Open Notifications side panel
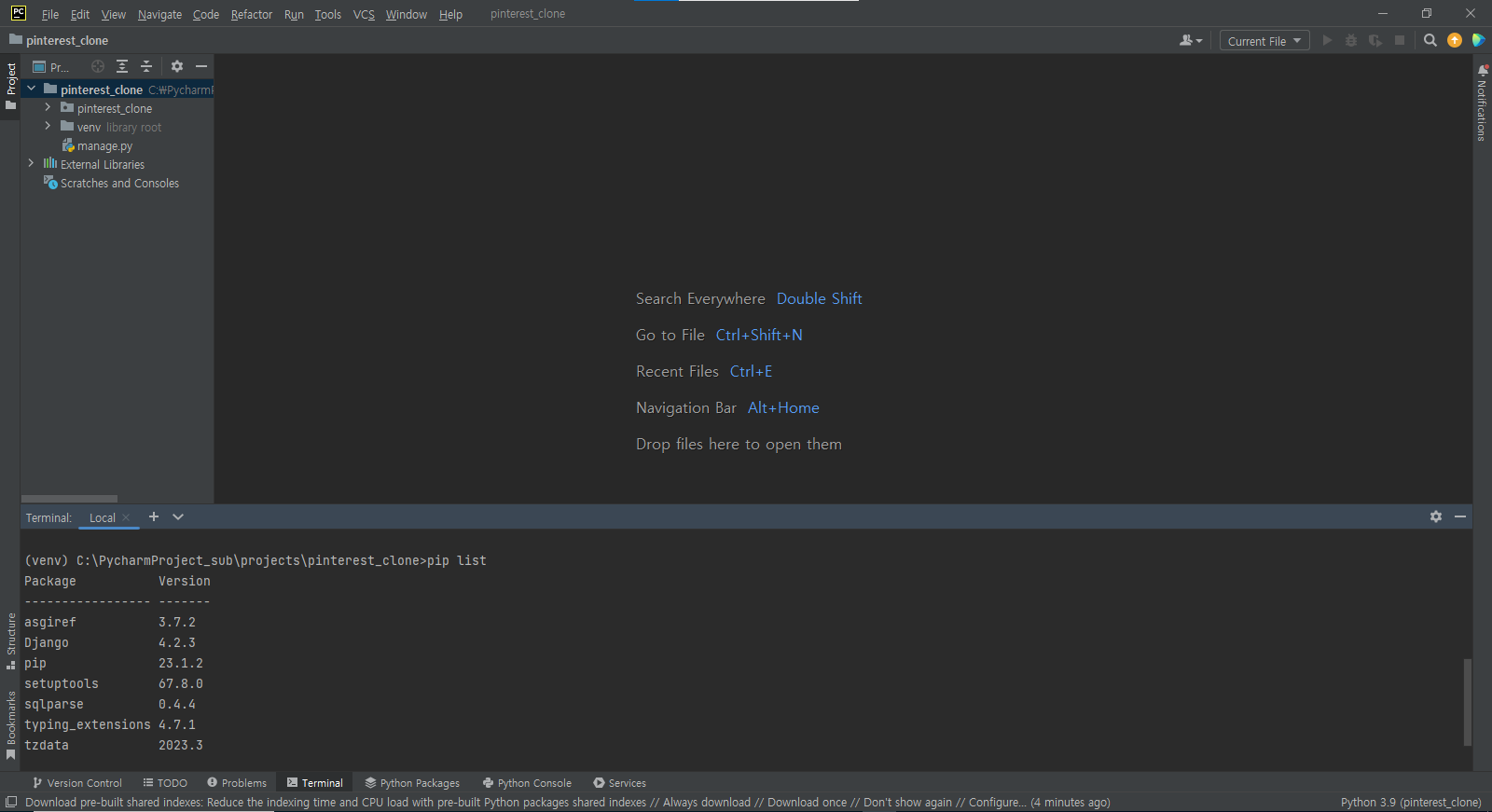The width and height of the screenshot is (1492, 812). tap(1482, 103)
